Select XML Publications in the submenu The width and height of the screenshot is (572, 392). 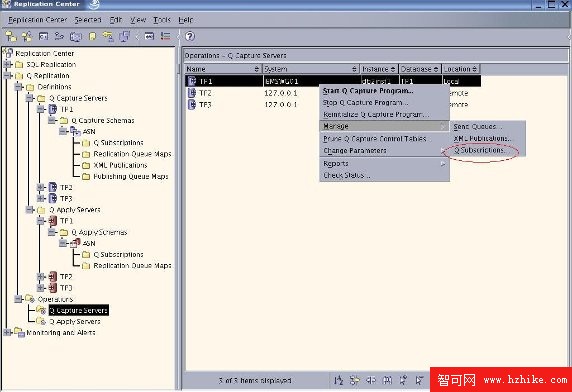tap(488, 139)
